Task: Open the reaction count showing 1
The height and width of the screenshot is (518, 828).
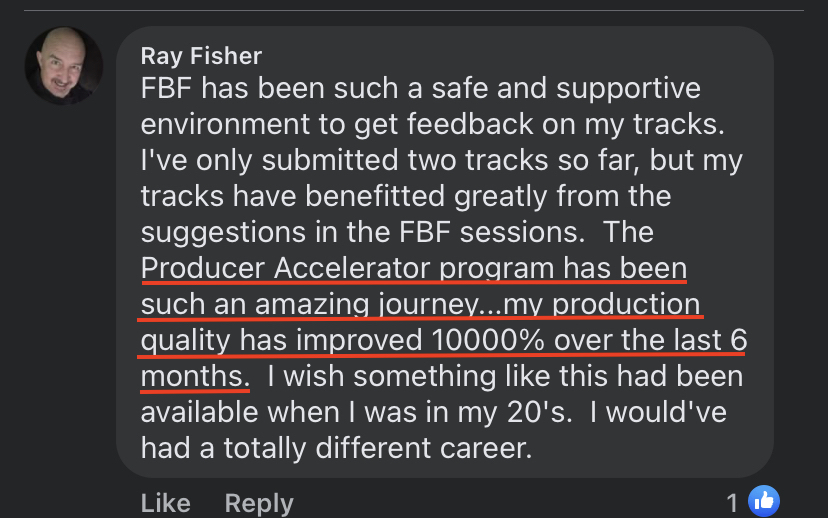Action: [x=732, y=503]
